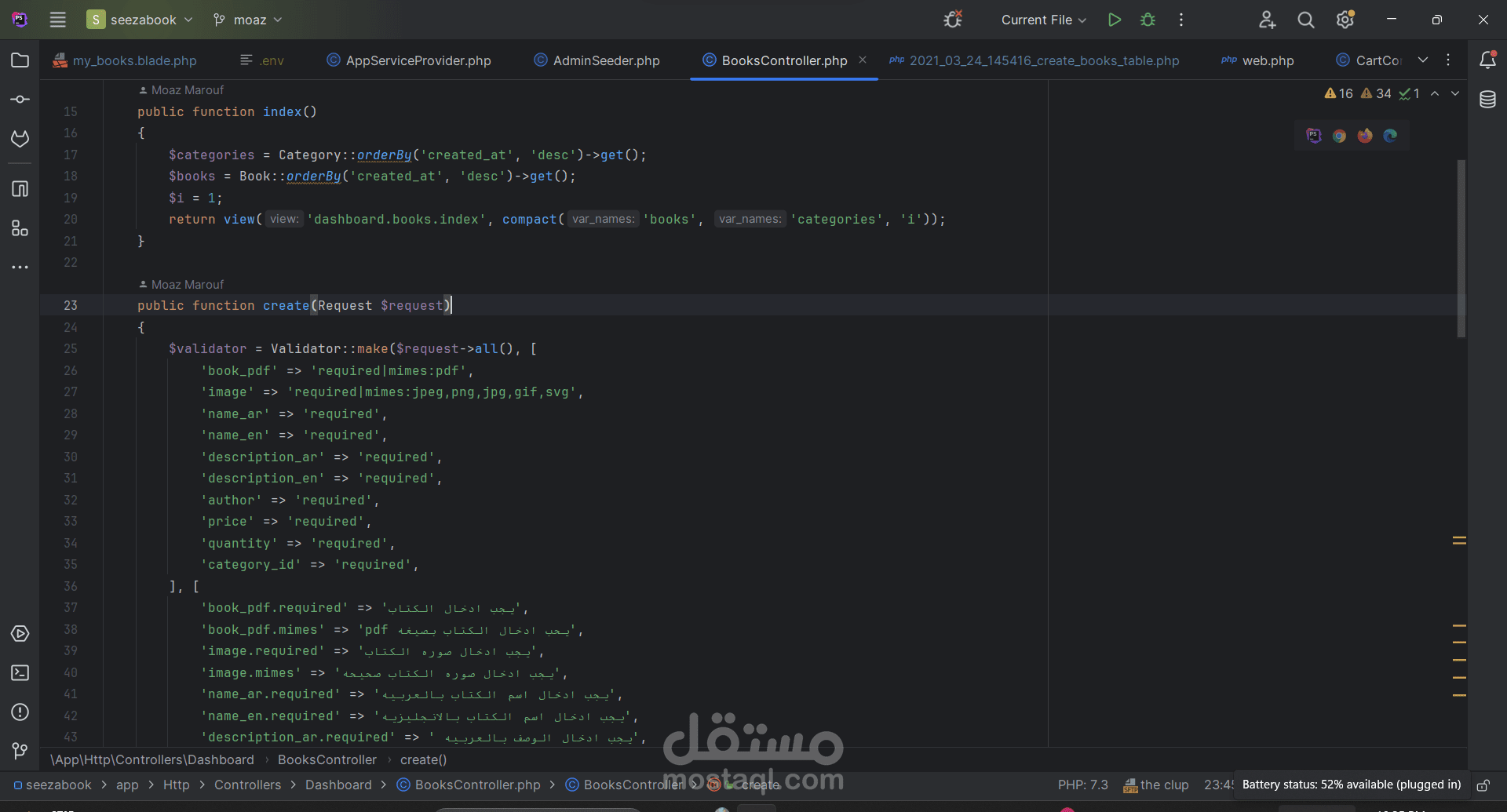The width and height of the screenshot is (1507, 812).
Task: Open the Pull Requests tool window
Action: [20, 139]
